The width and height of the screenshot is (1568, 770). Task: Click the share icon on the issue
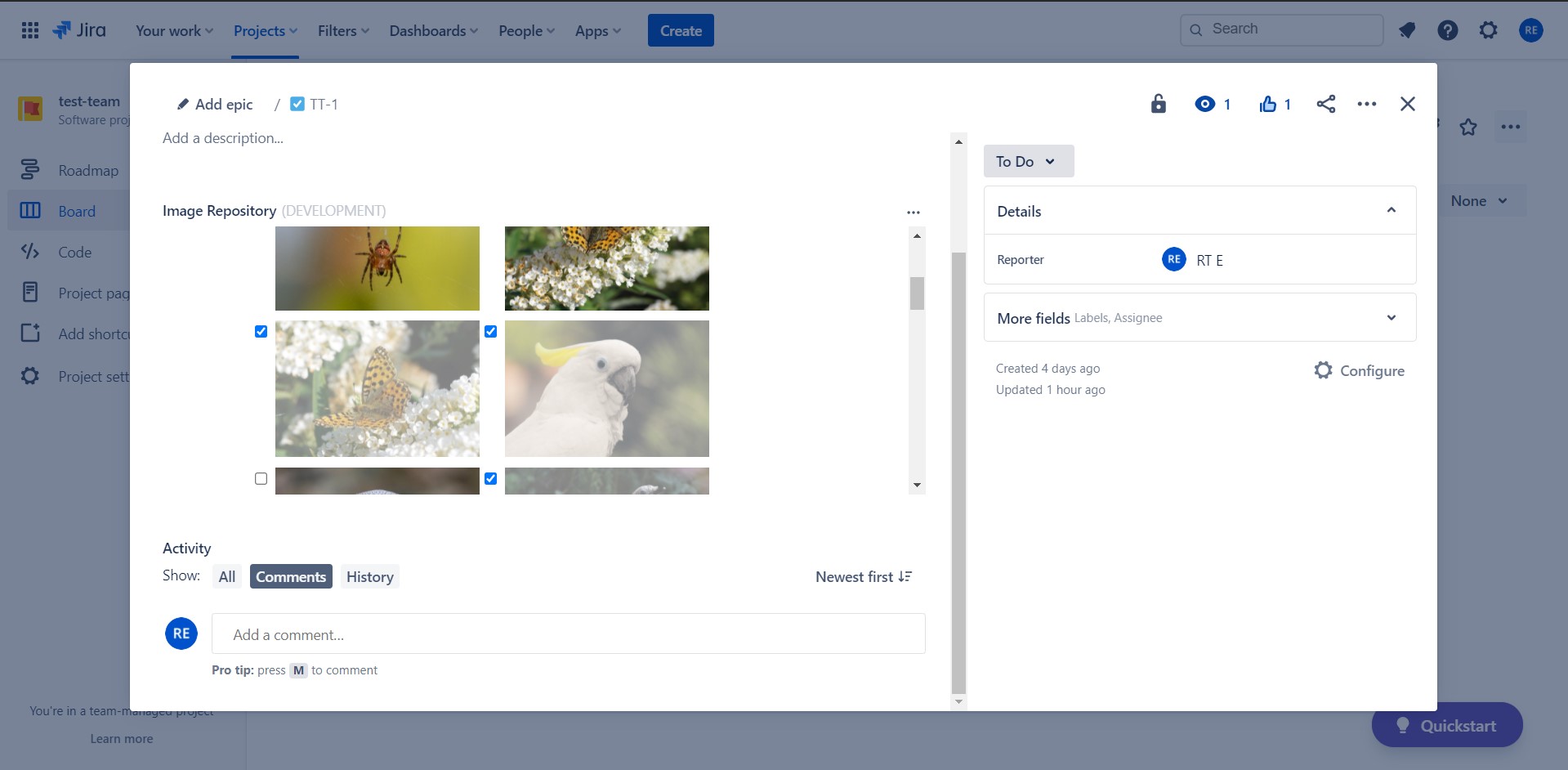coord(1325,104)
